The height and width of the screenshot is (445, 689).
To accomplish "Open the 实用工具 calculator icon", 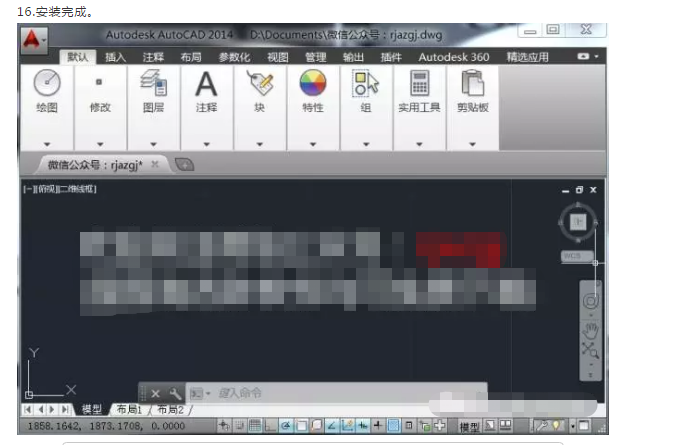I will point(419,83).
